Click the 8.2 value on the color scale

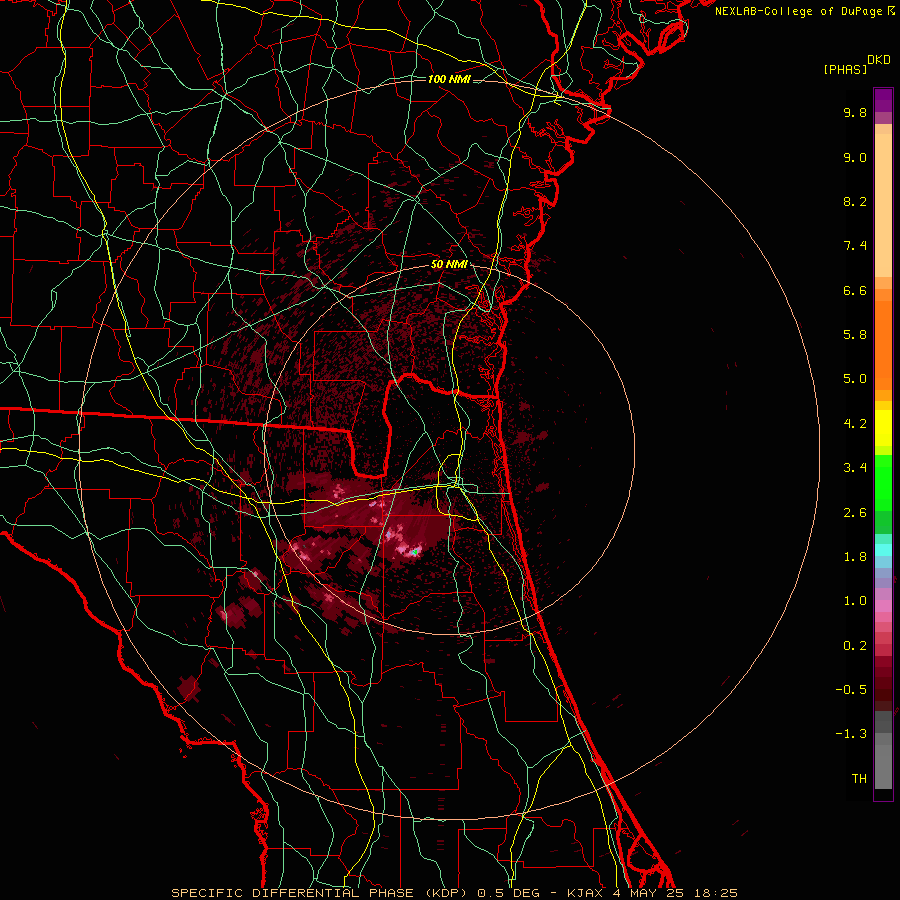click(855, 201)
